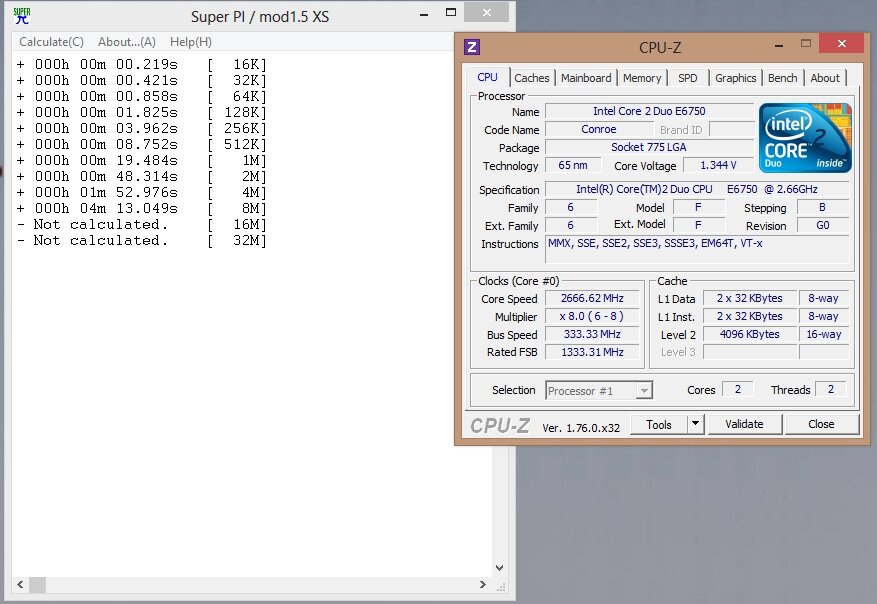Screen dimensions: 877x604
Task: Open the Memory tab
Action: pyautogui.click(x=642, y=78)
